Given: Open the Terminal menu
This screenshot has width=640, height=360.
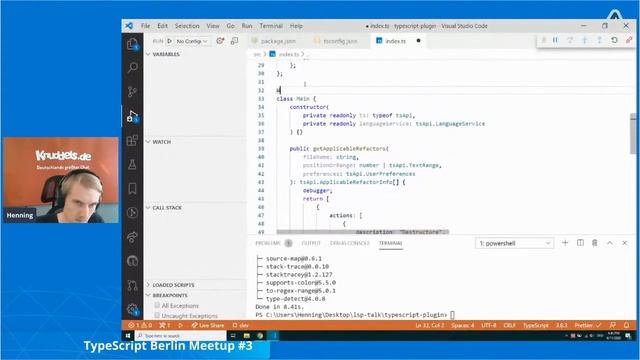Looking at the screenshot, I should [x=271, y=26].
